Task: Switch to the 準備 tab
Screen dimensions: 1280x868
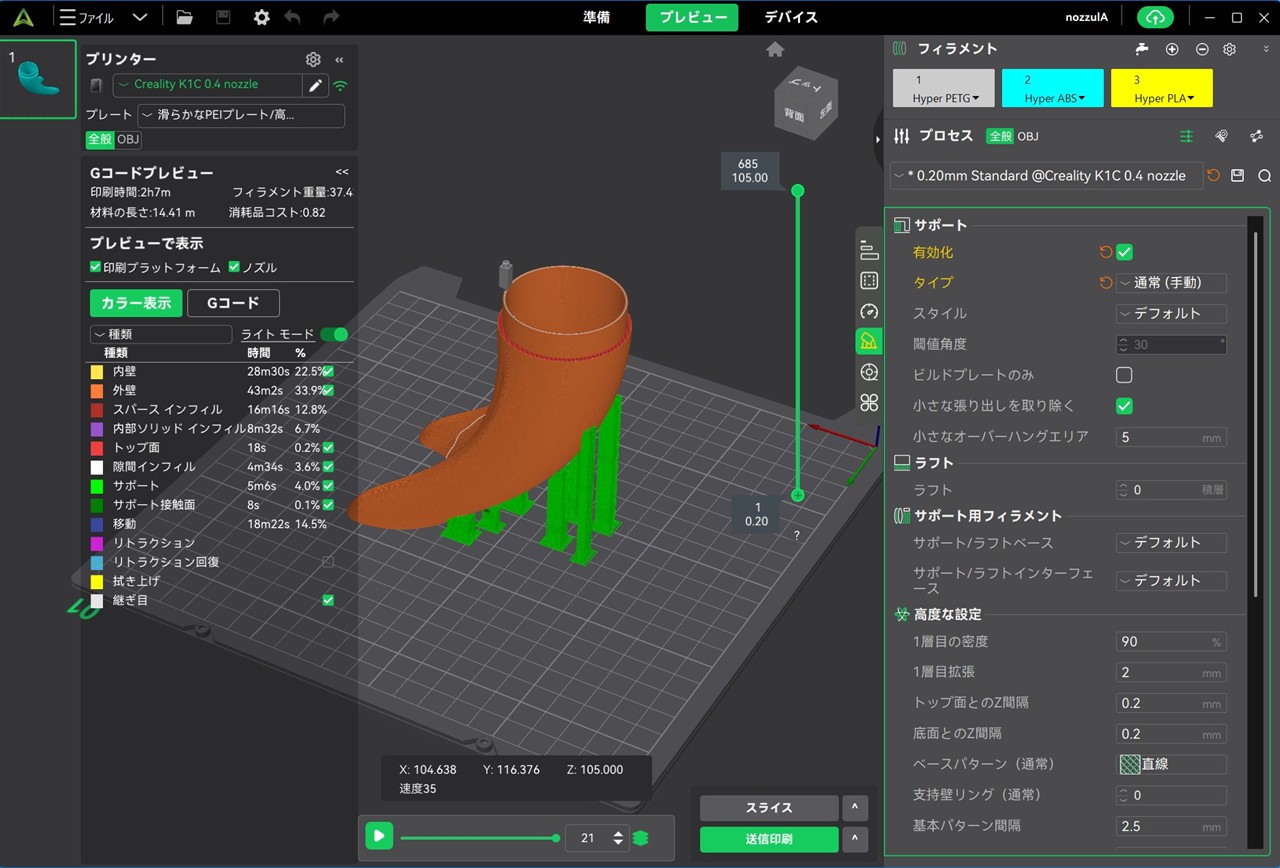Action: click(597, 17)
